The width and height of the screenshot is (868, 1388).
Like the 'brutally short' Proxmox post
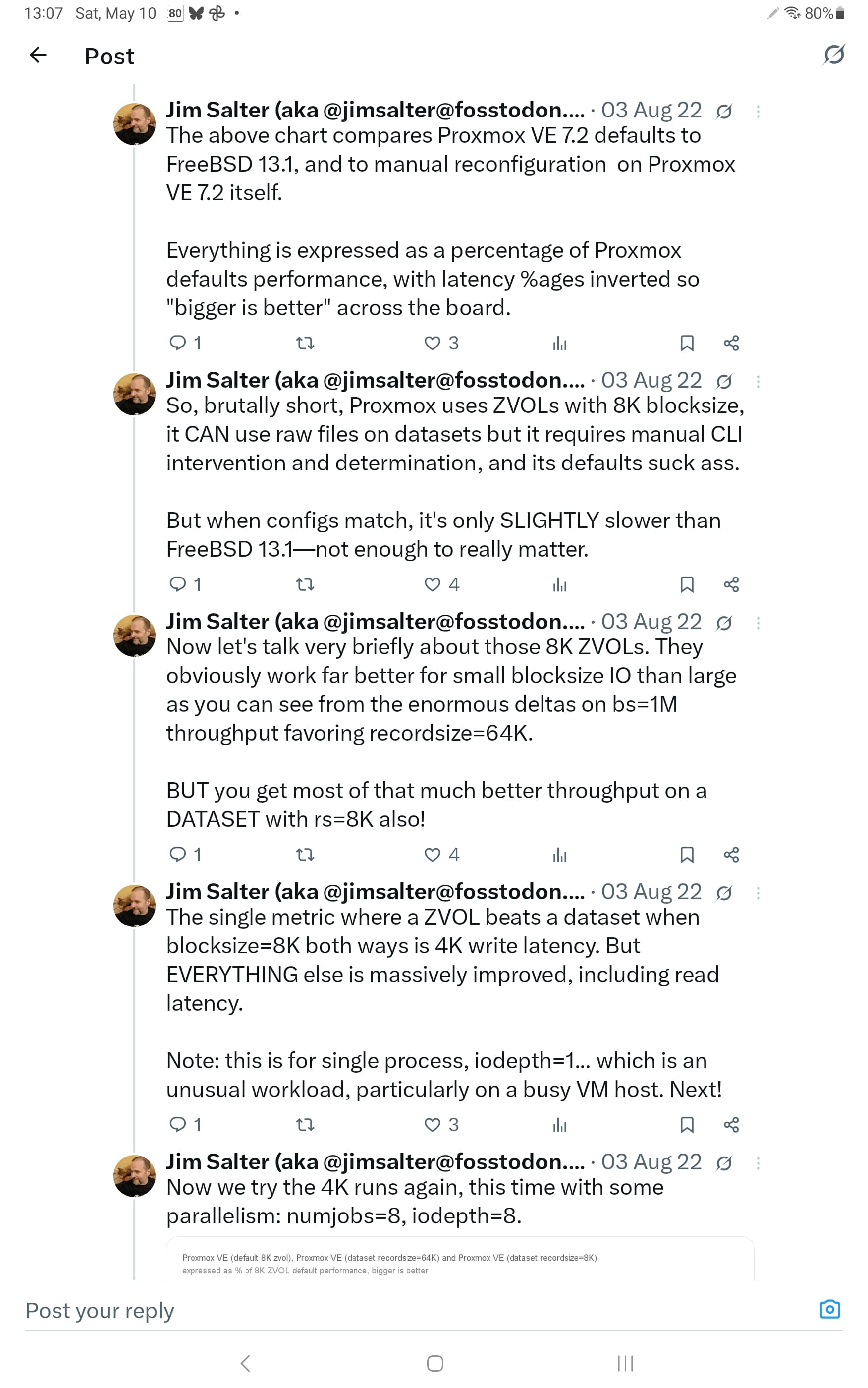[x=433, y=584]
